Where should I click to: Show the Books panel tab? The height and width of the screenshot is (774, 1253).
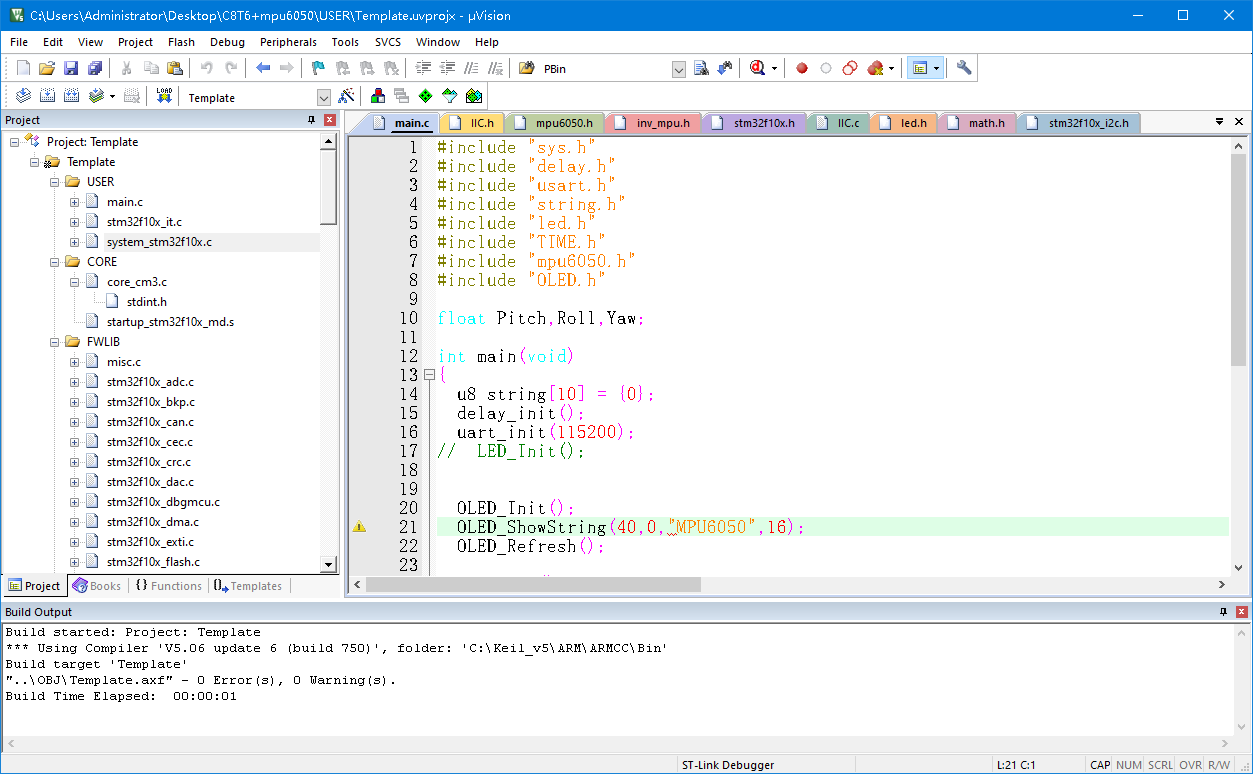pyautogui.click(x=97, y=586)
